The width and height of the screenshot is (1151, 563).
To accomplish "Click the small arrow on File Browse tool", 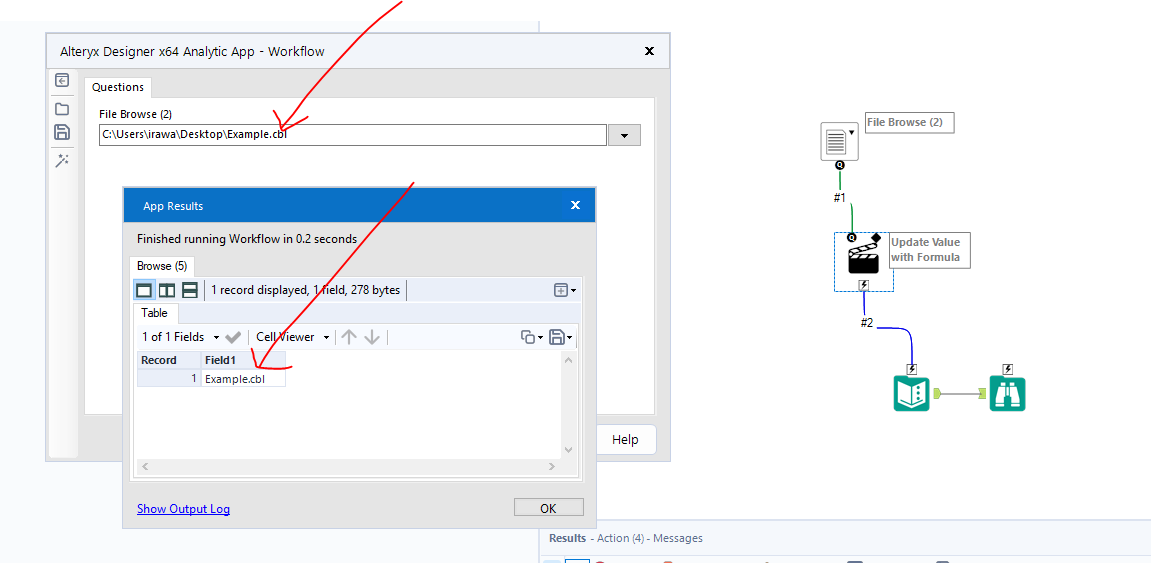I will click(x=851, y=132).
